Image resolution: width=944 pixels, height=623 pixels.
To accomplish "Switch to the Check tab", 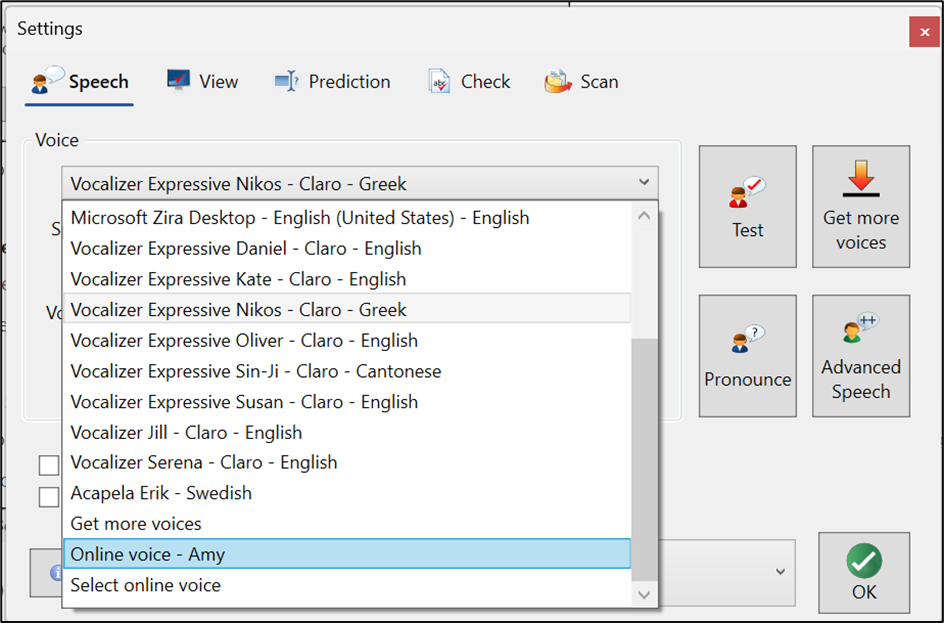I will 468,82.
